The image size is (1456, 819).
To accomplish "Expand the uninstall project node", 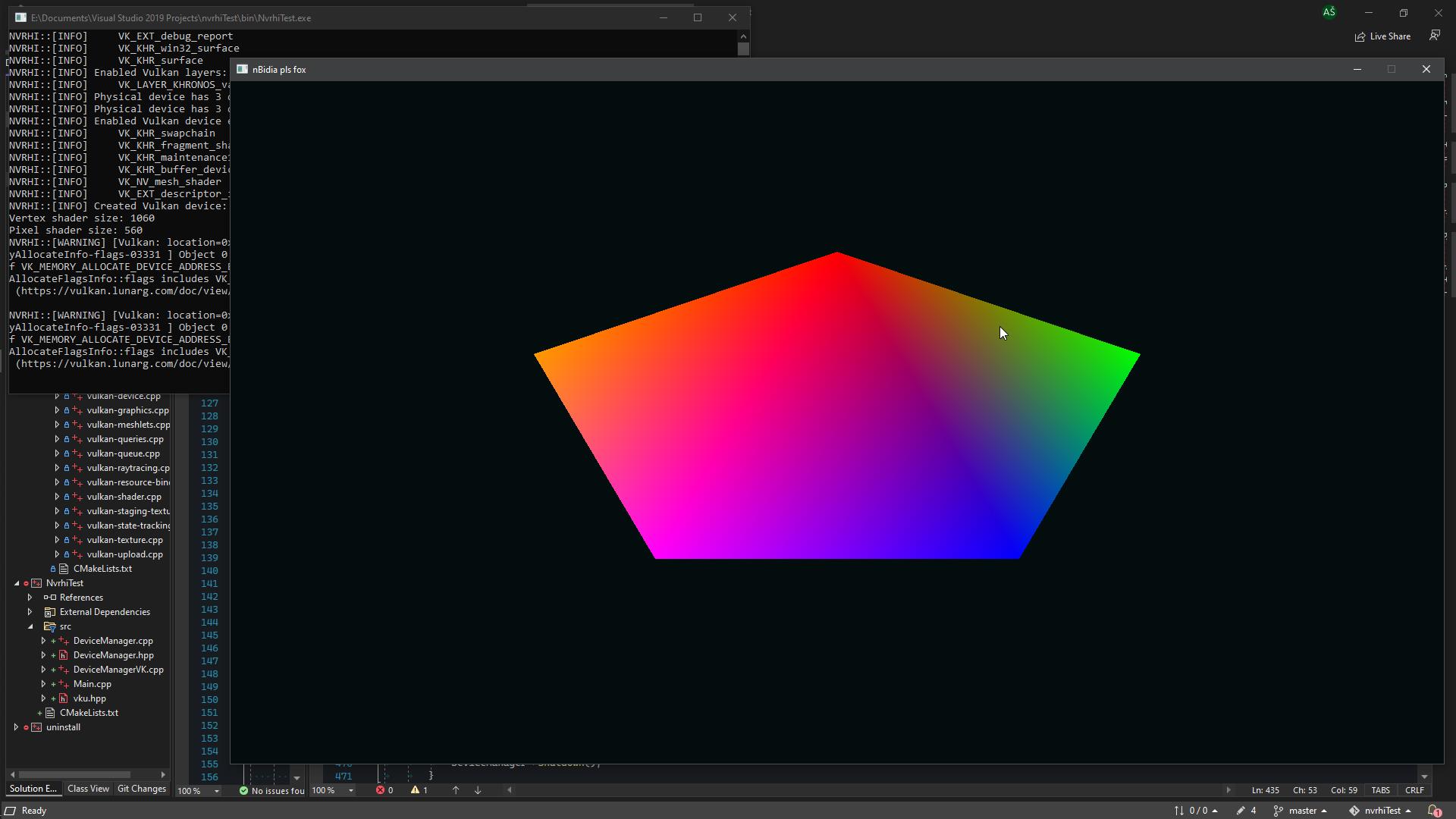I will (16, 727).
